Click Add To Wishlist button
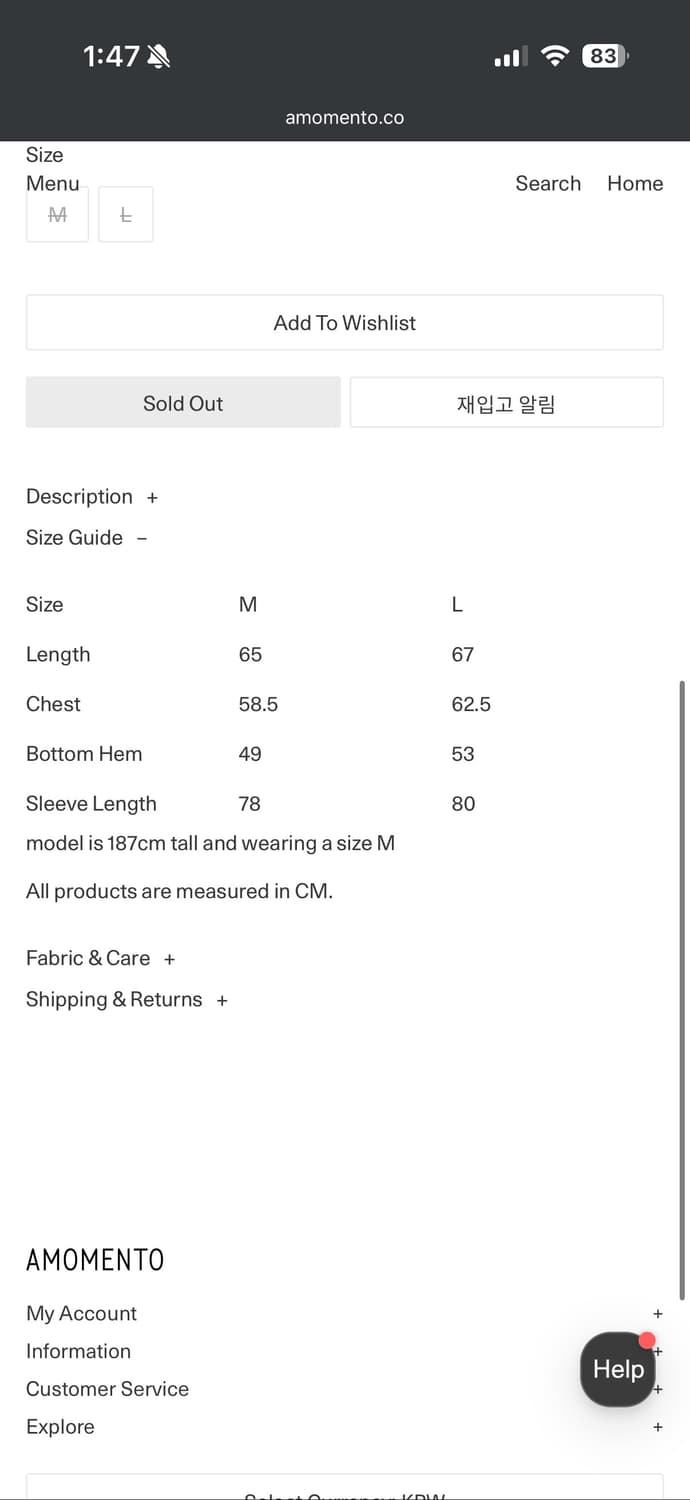The width and height of the screenshot is (690, 1500). click(345, 323)
